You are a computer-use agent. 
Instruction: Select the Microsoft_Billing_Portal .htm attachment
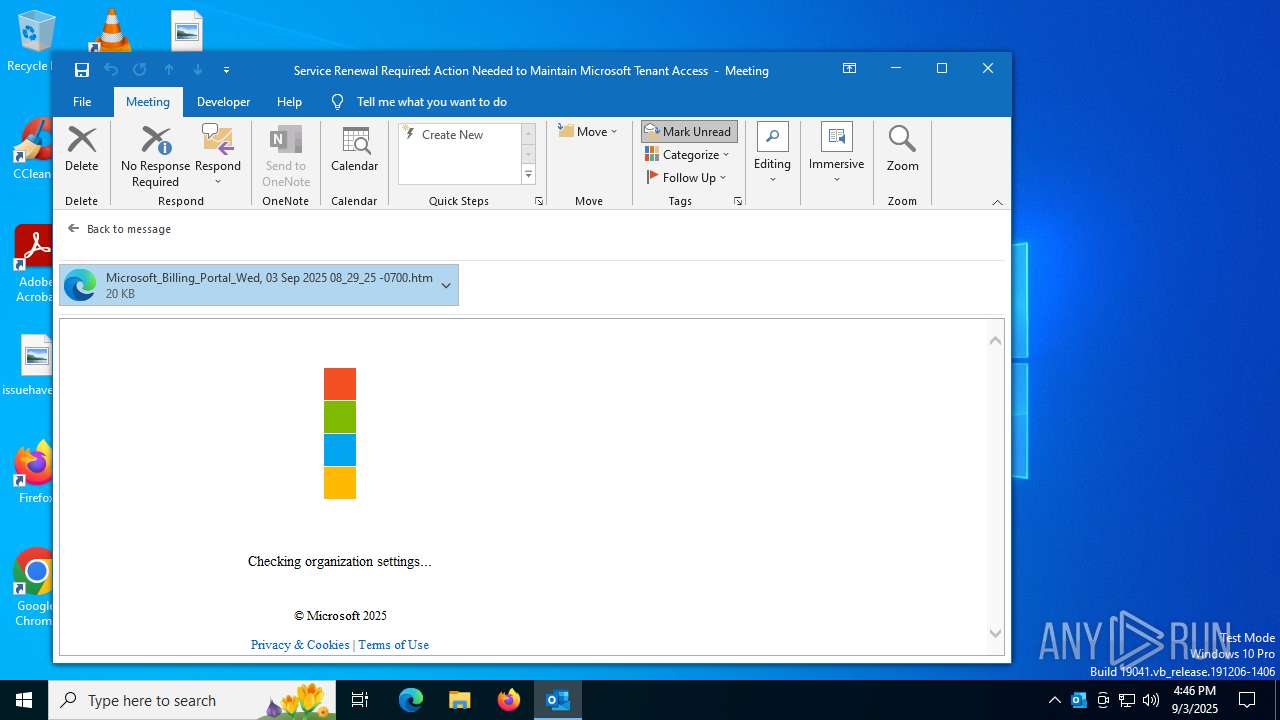click(x=259, y=285)
